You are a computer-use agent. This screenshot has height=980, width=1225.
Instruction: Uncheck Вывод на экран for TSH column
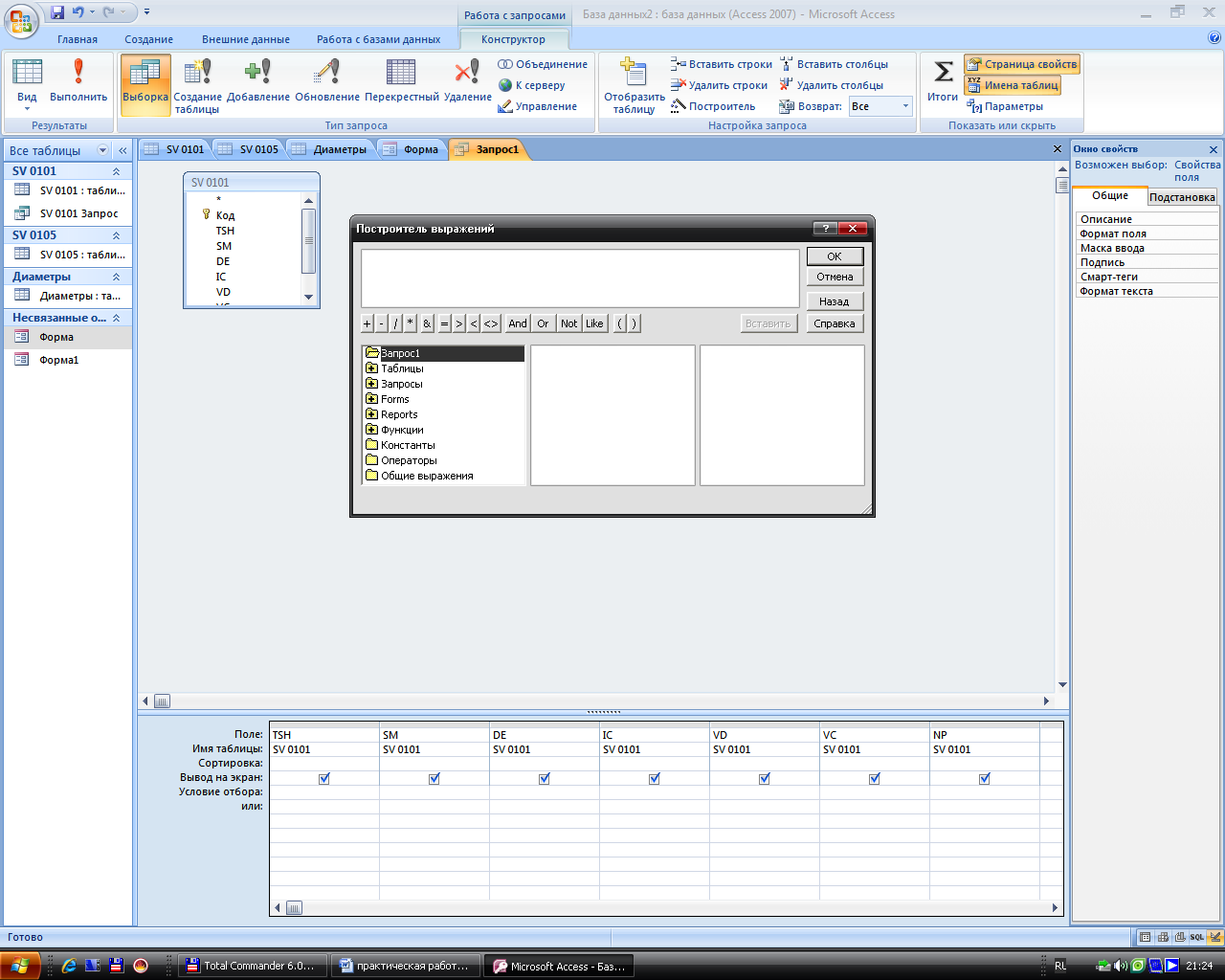click(x=324, y=778)
